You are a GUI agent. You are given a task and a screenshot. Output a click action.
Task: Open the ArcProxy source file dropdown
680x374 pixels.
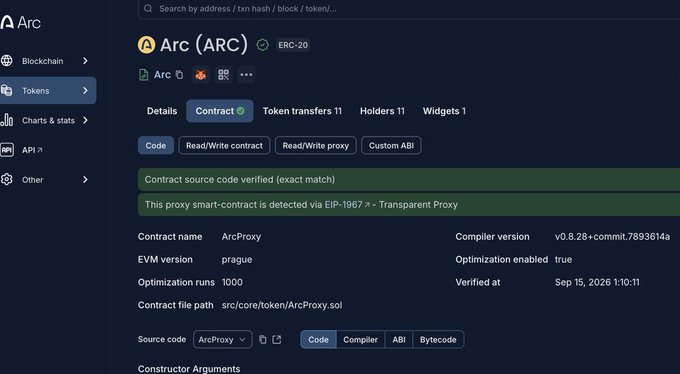[222, 340]
